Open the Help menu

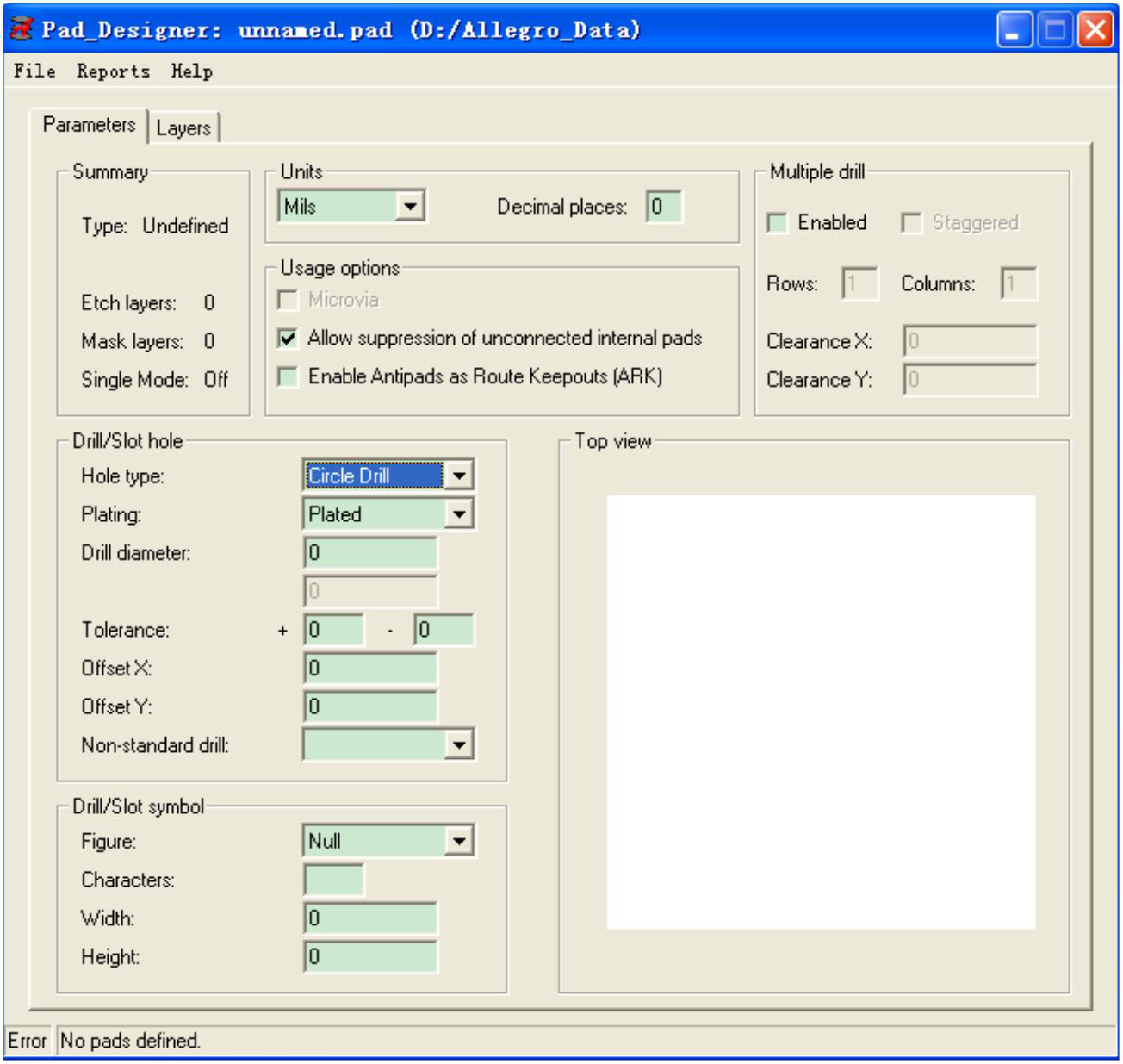coord(191,72)
